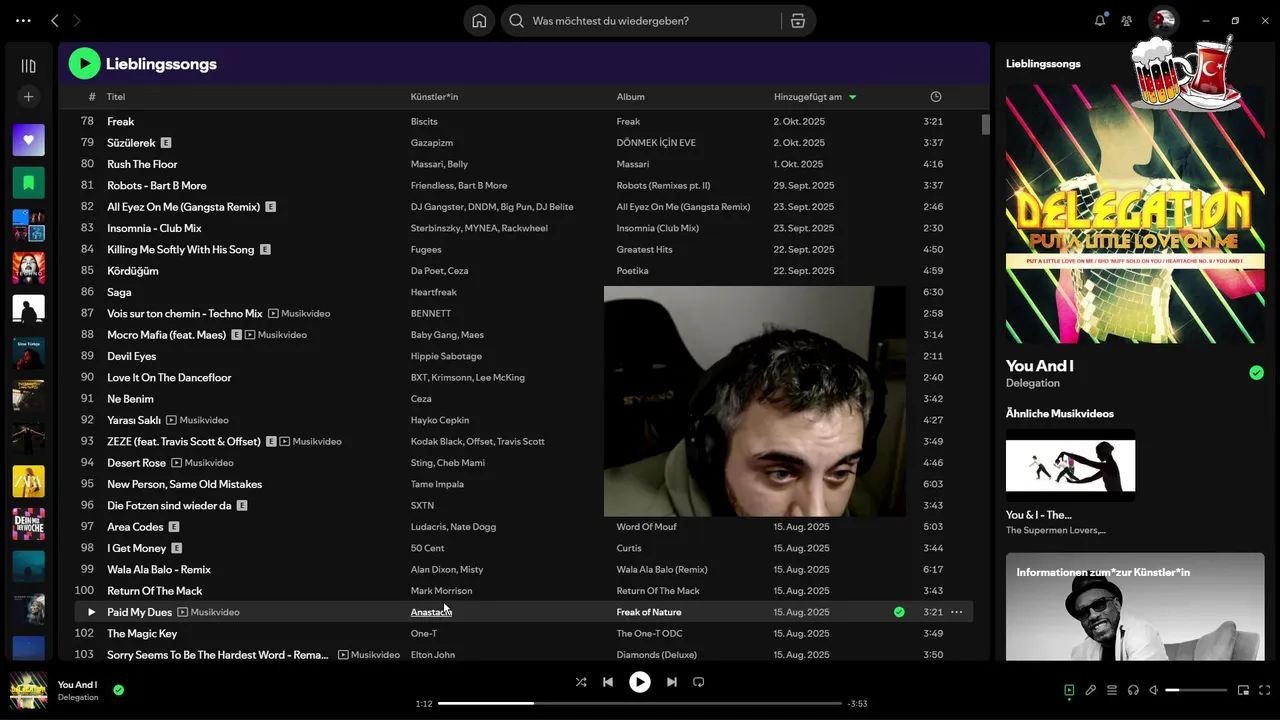The image size is (1280, 720).
Task: Open the 'Informationen zum*zur Künstler*in' card
Action: (1135, 606)
